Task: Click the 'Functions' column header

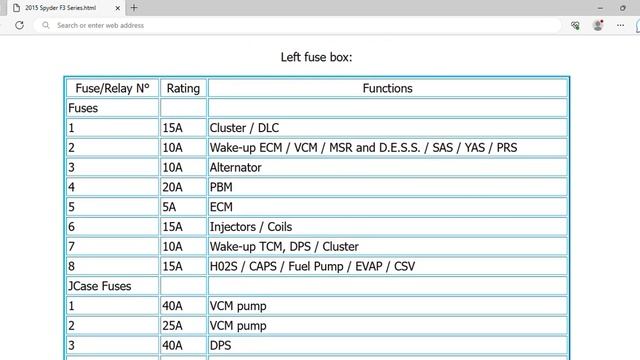Action: (x=387, y=88)
